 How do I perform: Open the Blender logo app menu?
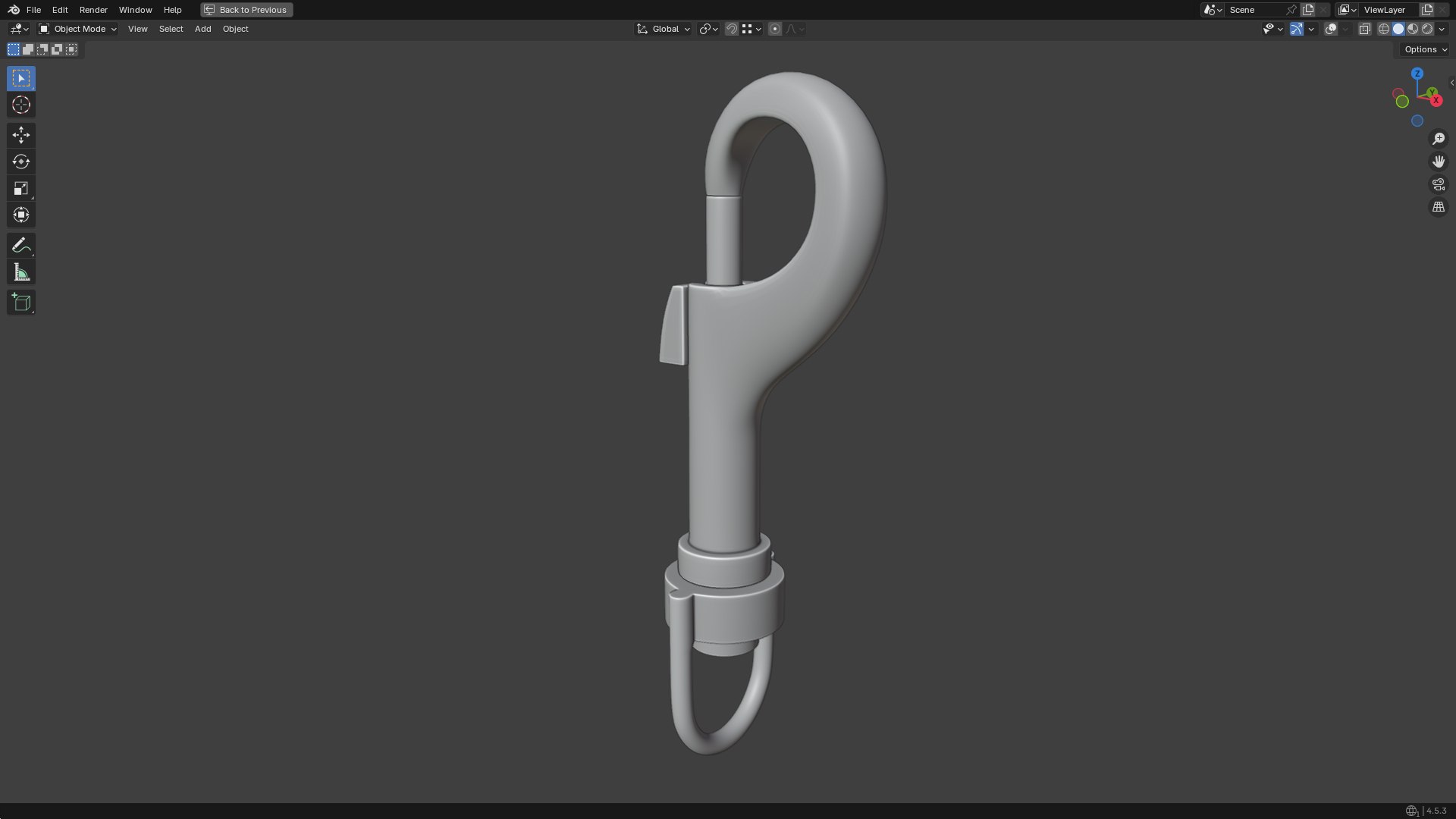pos(14,10)
